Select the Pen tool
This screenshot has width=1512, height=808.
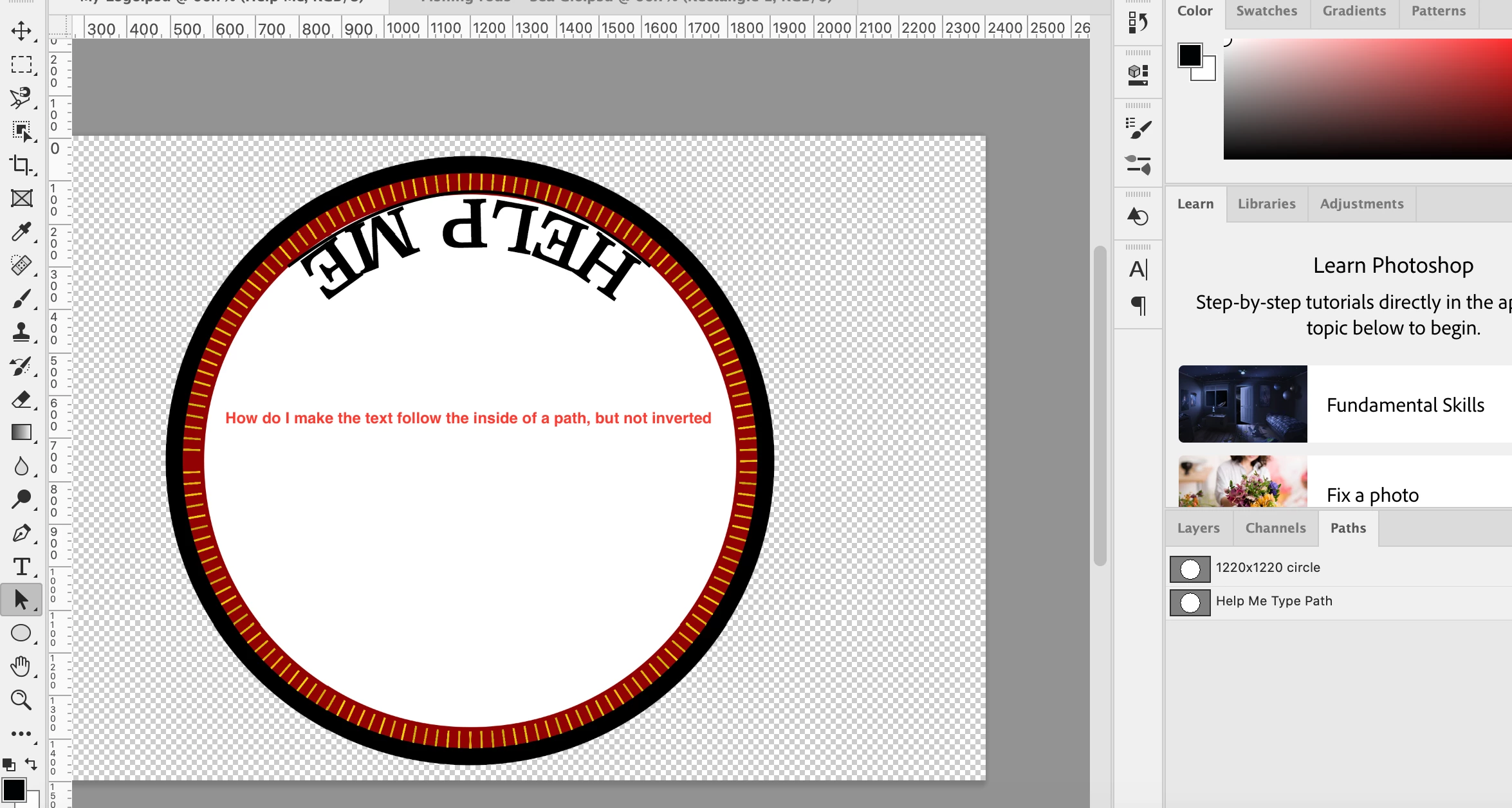pyautogui.click(x=21, y=533)
